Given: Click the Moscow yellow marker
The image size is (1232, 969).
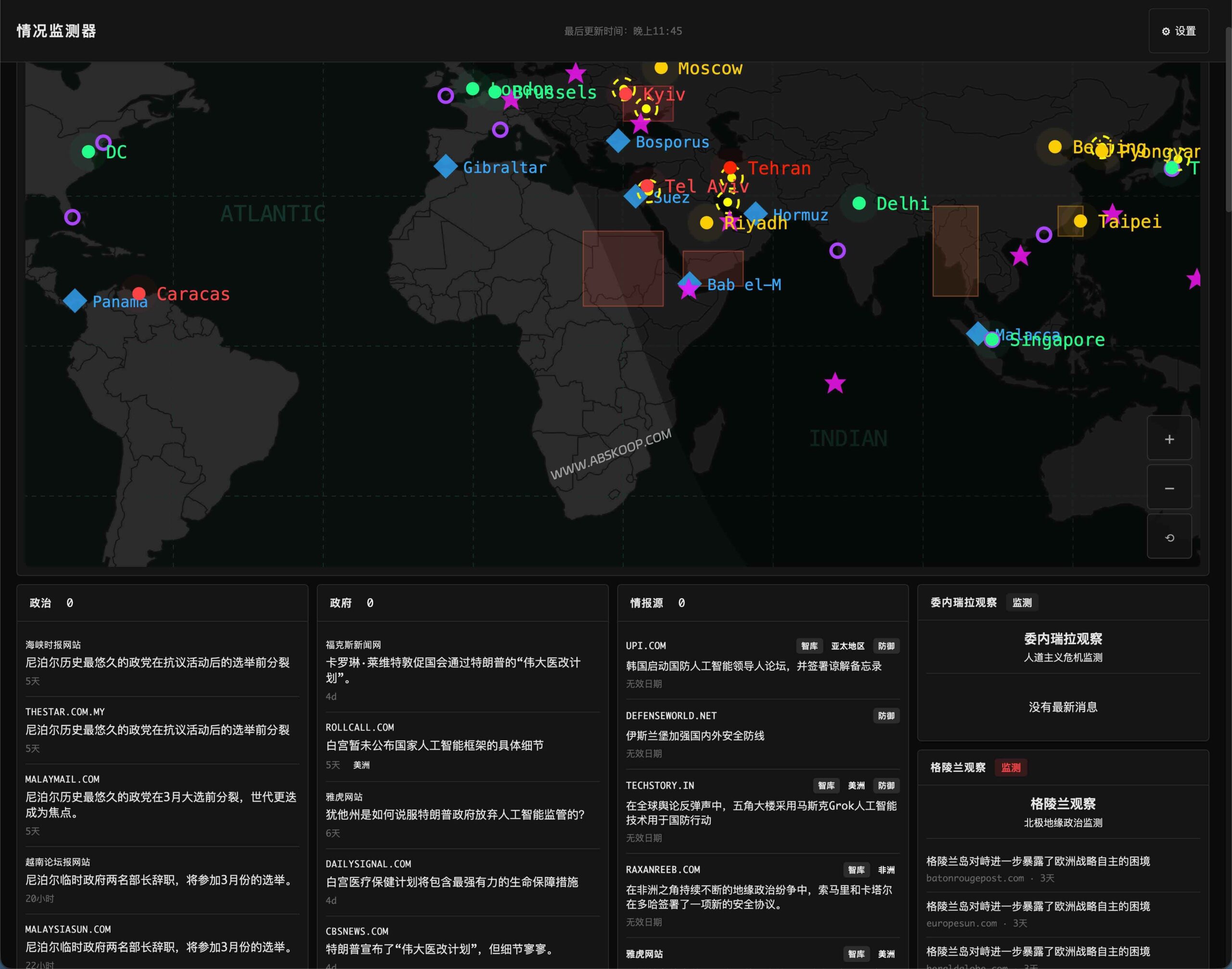Looking at the screenshot, I should coord(660,68).
